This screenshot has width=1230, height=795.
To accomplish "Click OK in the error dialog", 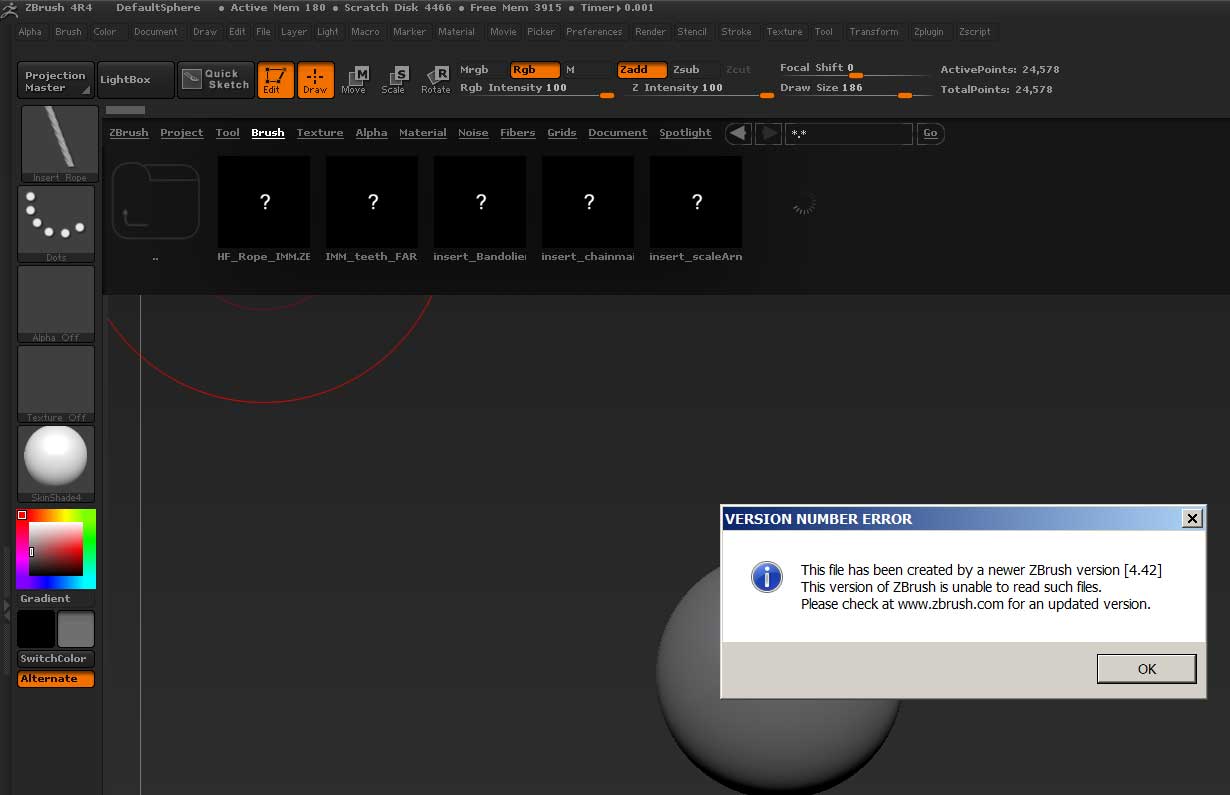I will (1146, 669).
